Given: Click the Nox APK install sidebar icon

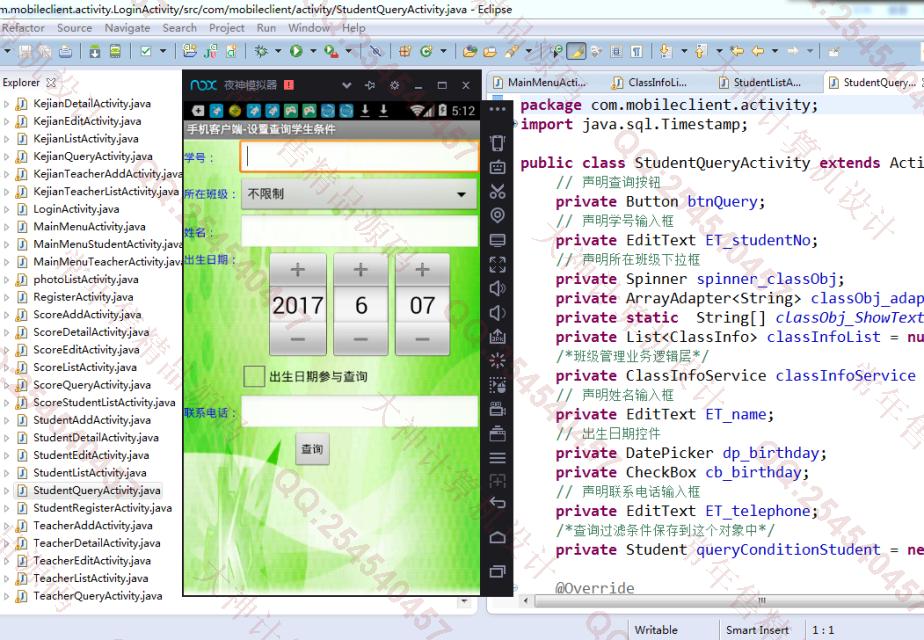Looking at the screenshot, I should tap(497, 337).
